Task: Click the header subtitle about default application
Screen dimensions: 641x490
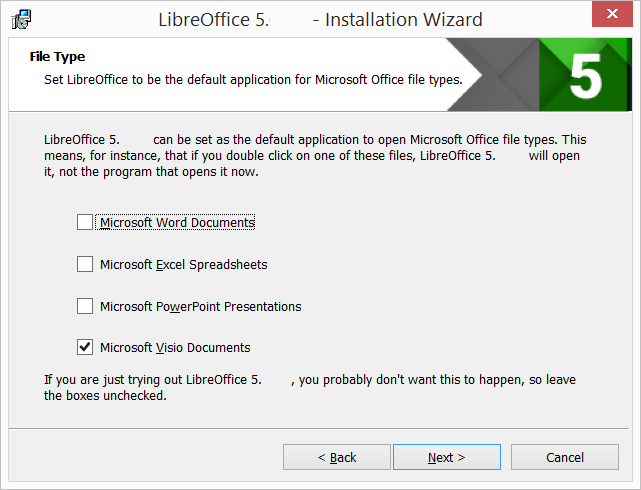Action: [x=252, y=79]
